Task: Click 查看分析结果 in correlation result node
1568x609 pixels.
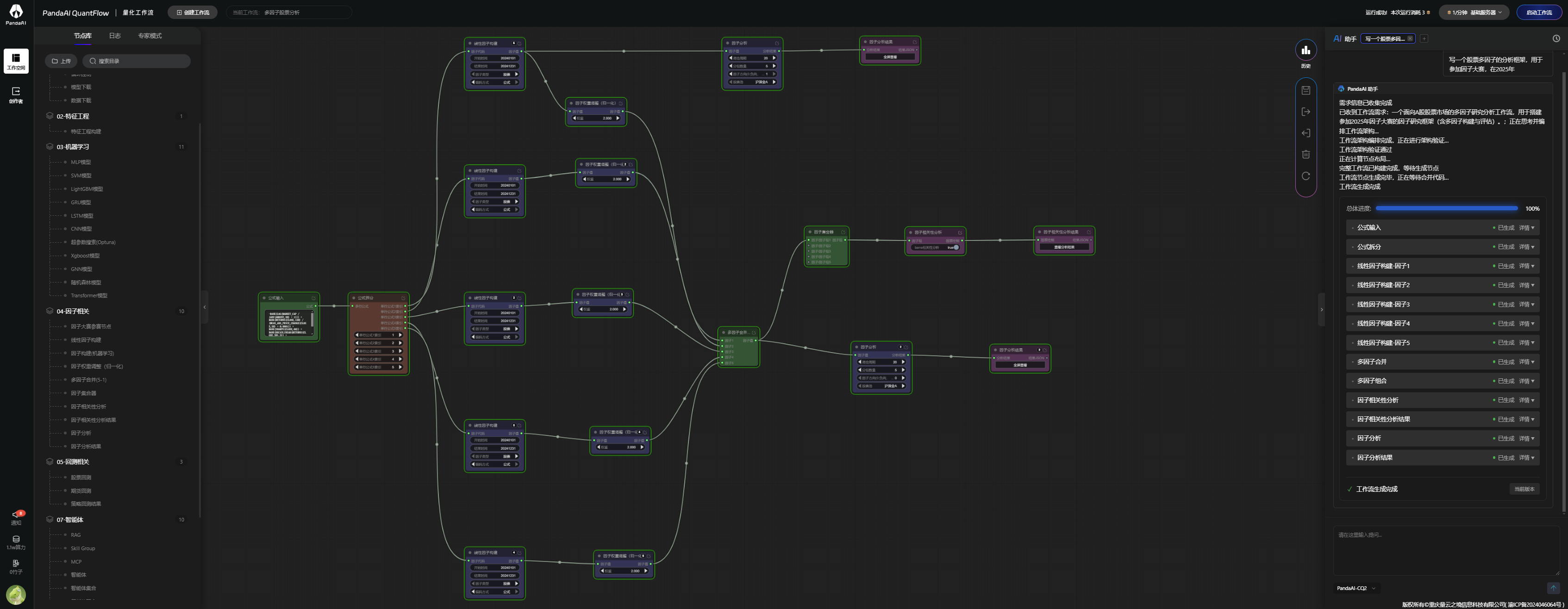Action: pos(1064,247)
